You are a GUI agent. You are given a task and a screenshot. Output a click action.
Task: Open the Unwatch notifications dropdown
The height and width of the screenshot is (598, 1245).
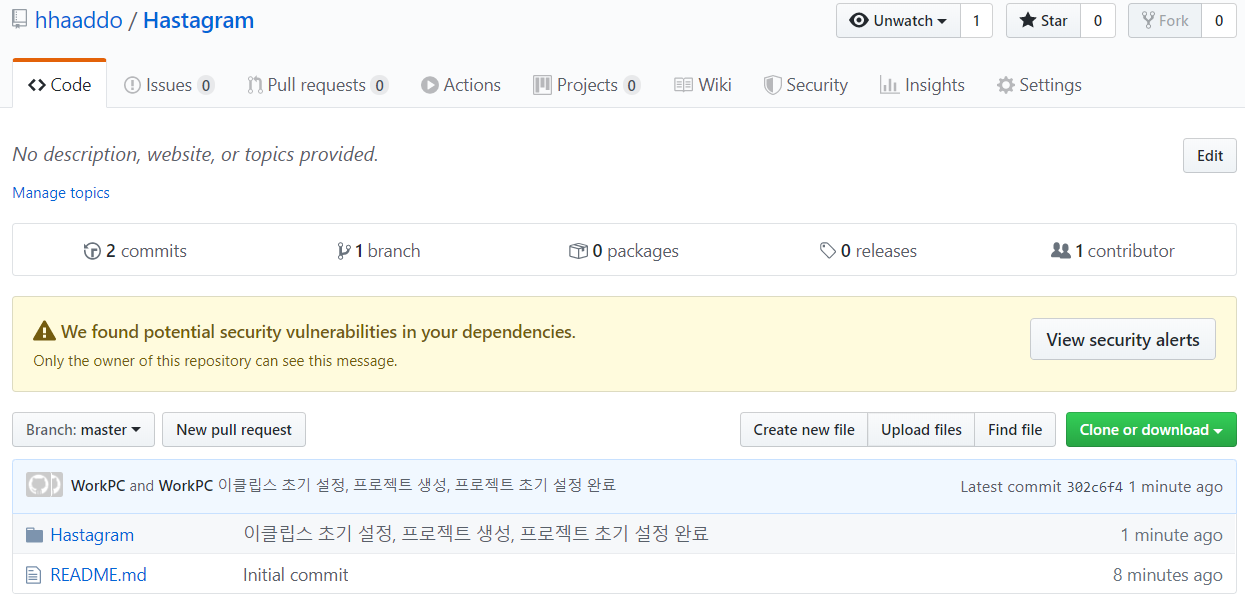[898, 20]
